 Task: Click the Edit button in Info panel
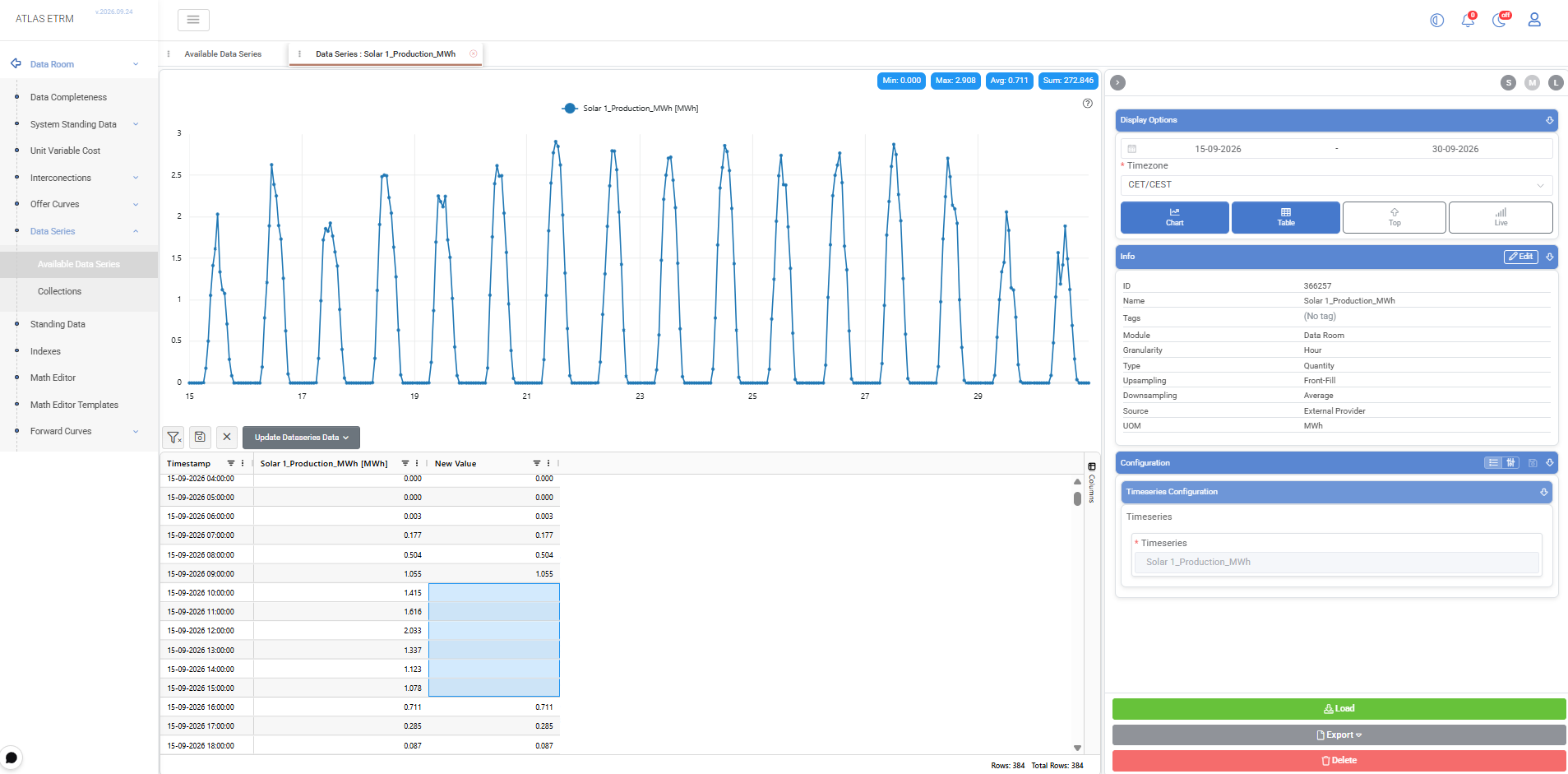point(1521,257)
